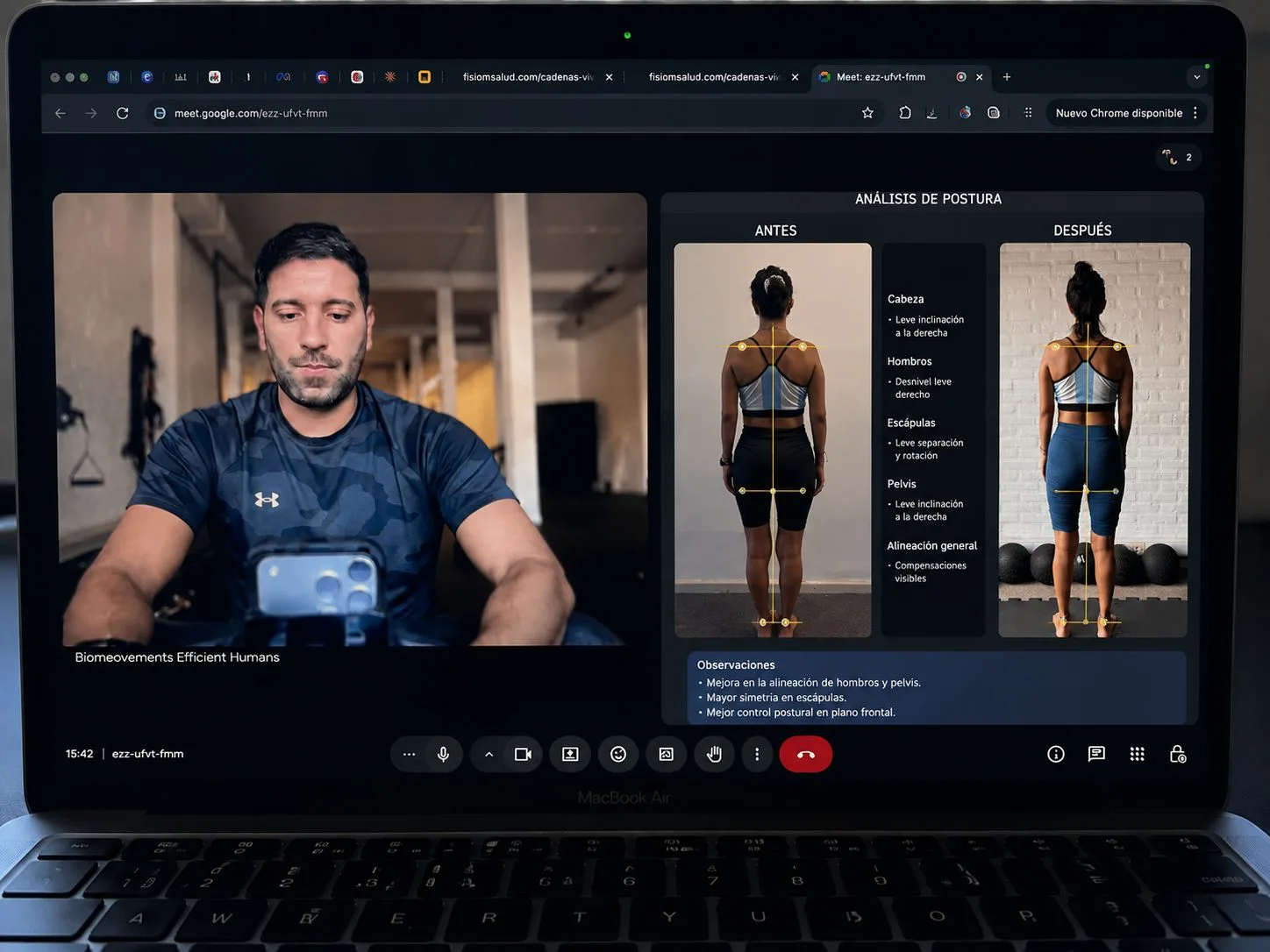Open a new browser tab
1270x952 pixels.
[x=1007, y=77]
